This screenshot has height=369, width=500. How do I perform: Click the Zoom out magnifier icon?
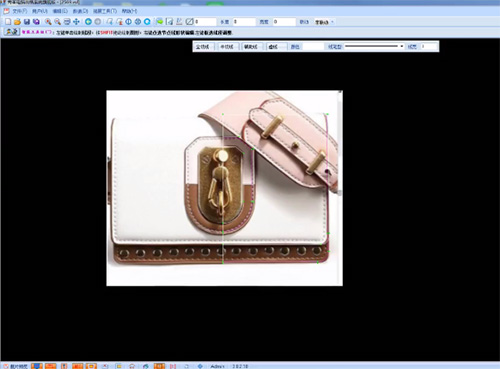57,22
